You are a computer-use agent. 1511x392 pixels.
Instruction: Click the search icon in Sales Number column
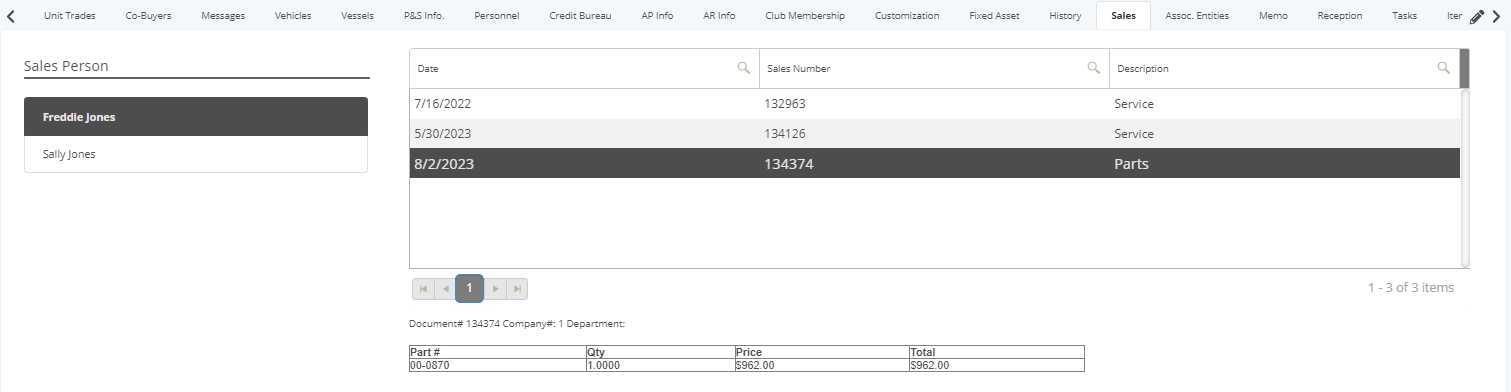pyautogui.click(x=1093, y=68)
